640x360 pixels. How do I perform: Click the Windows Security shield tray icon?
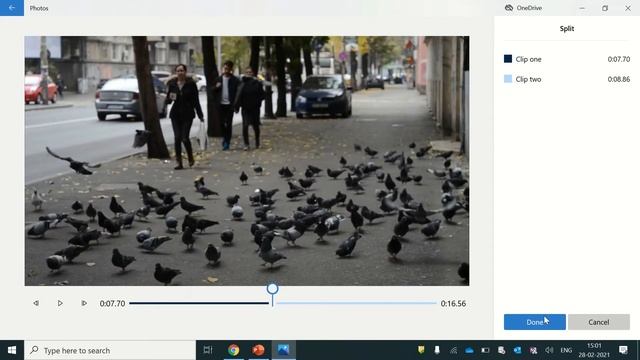[x=421, y=350]
